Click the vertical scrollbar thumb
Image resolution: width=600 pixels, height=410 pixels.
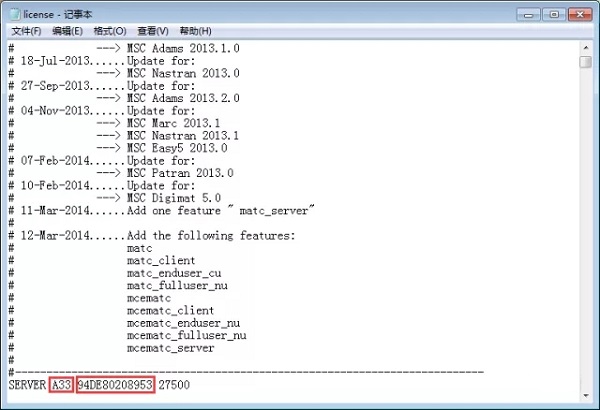[x=585, y=62]
